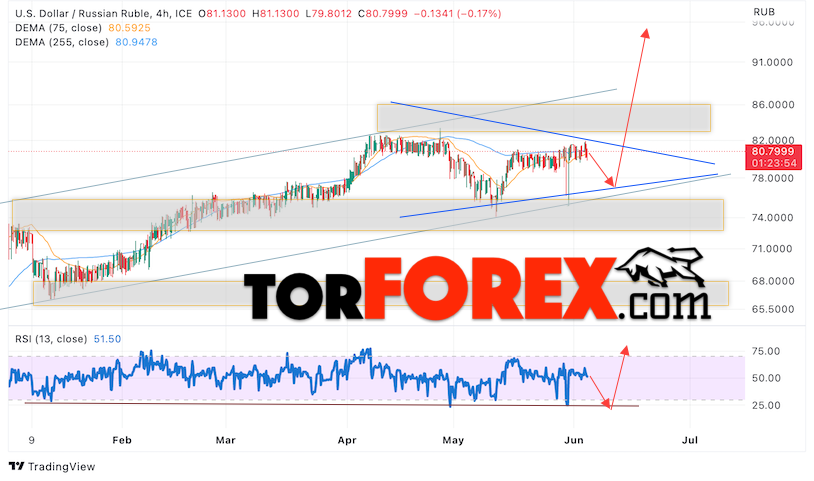Click the May date on time axis
The width and height of the screenshot is (814, 481).
tap(453, 440)
